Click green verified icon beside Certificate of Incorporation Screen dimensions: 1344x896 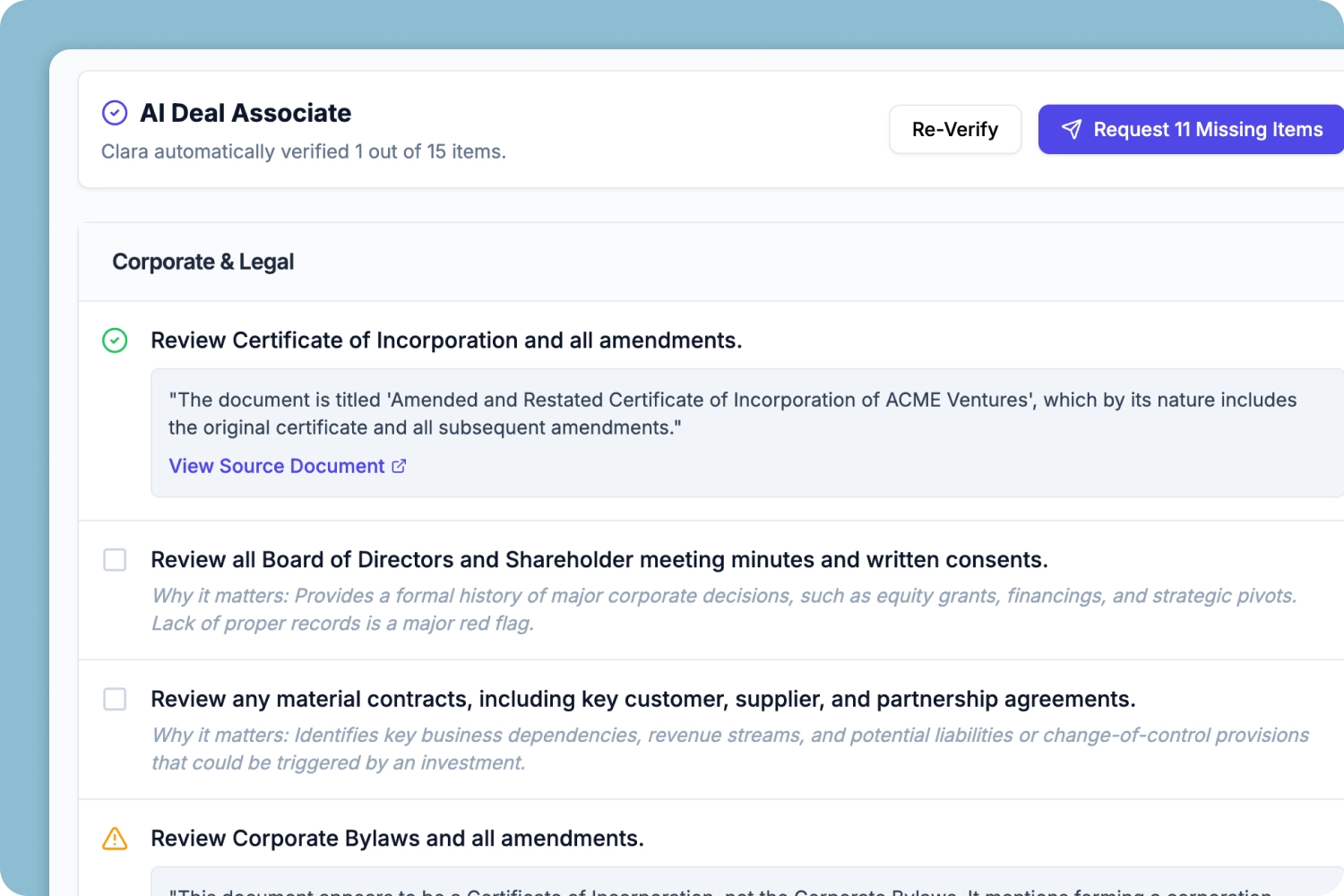[x=115, y=340]
